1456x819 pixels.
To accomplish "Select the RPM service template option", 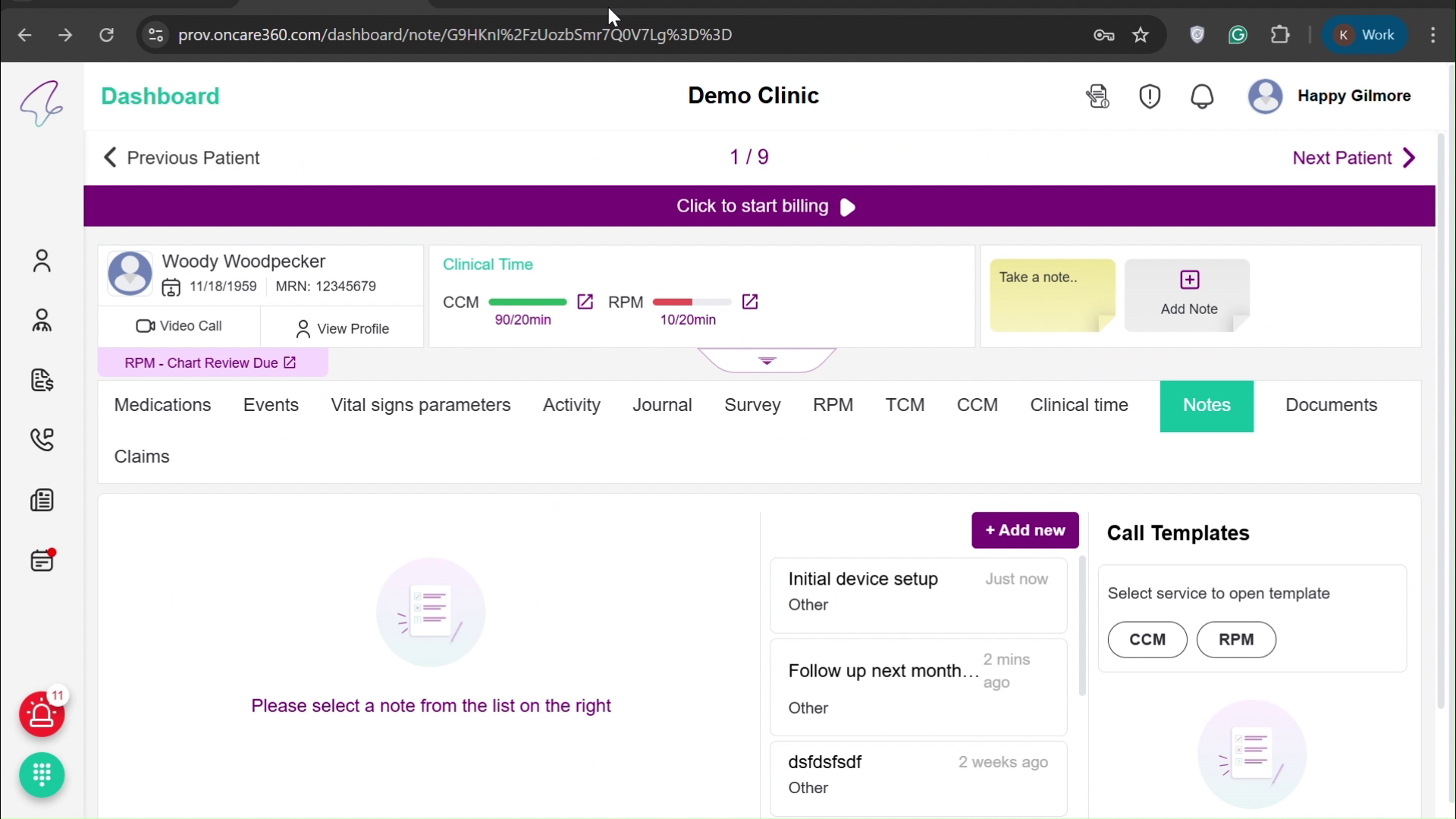I will click(x=1237, y=639).
